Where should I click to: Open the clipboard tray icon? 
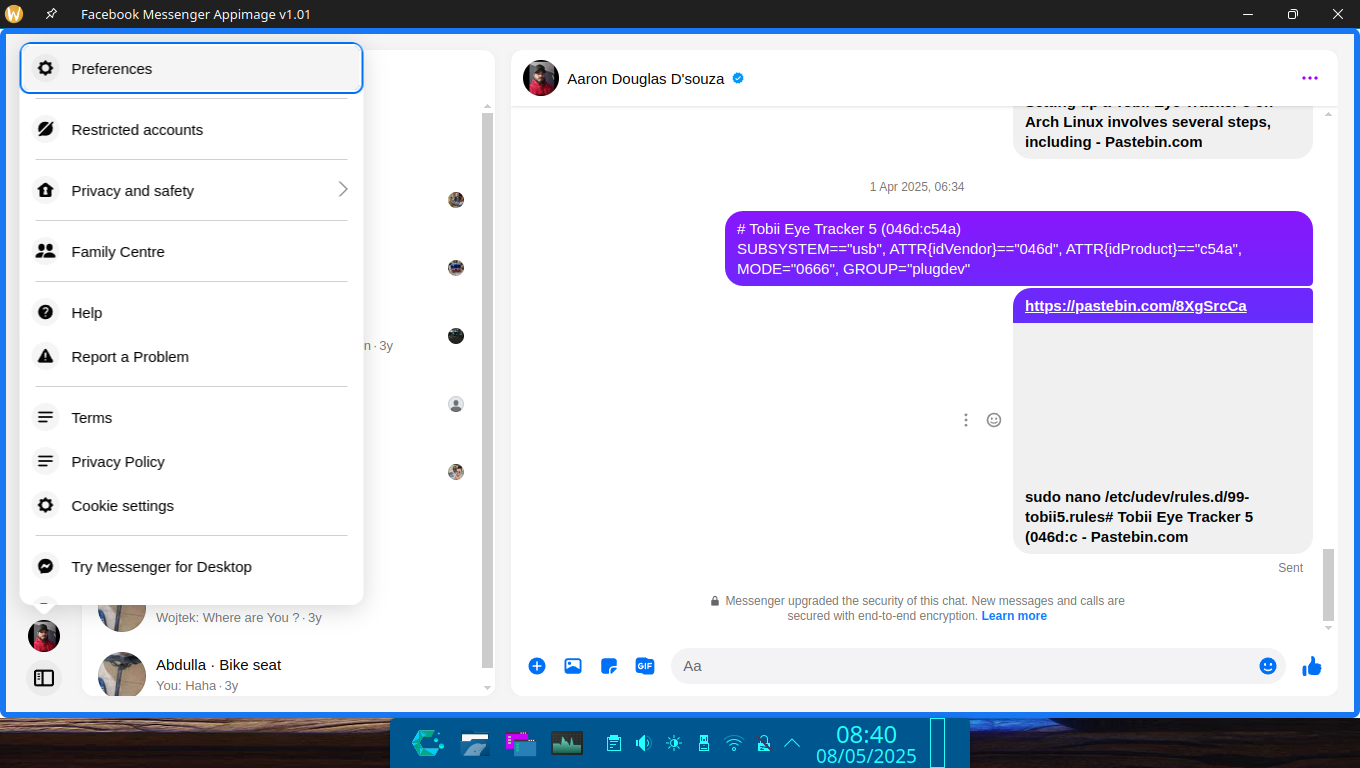pyautogui.click(x=614, y=743)
